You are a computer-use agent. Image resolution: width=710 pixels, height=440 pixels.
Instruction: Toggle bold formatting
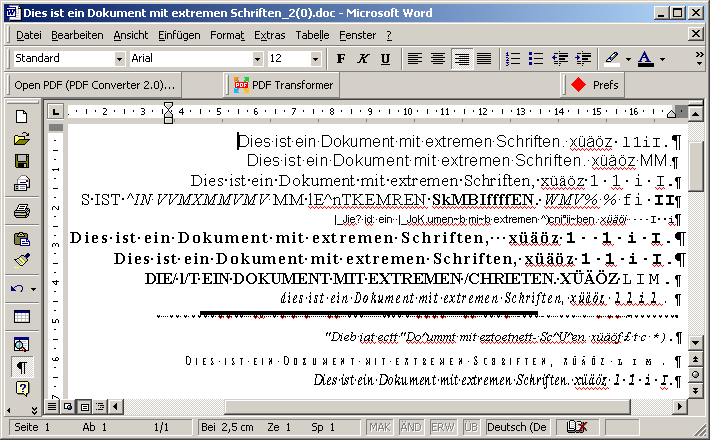341,59
